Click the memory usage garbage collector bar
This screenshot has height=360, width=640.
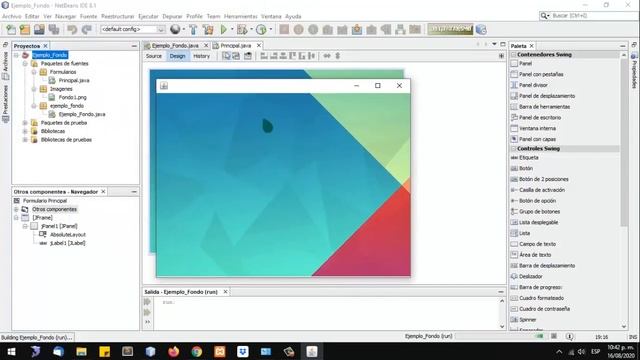tap(450, 29)
